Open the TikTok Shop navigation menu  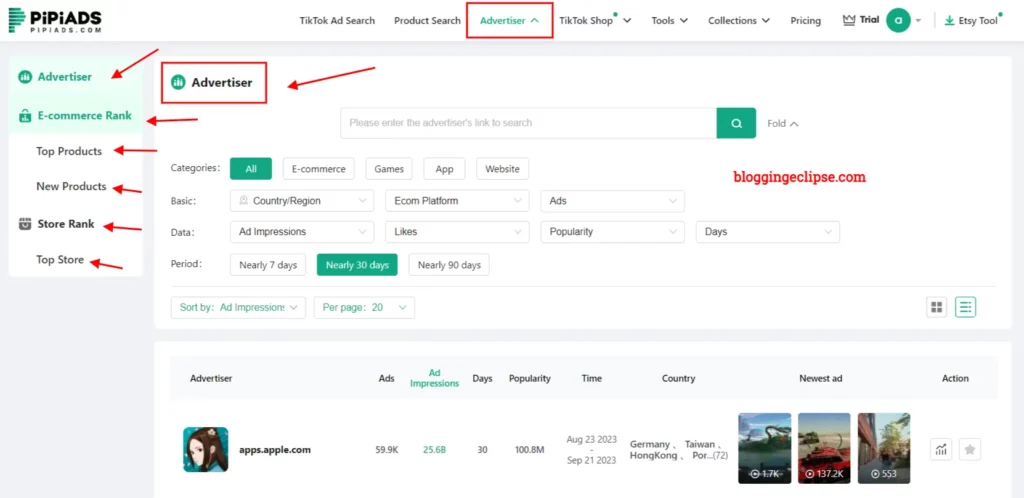point(595,20)
